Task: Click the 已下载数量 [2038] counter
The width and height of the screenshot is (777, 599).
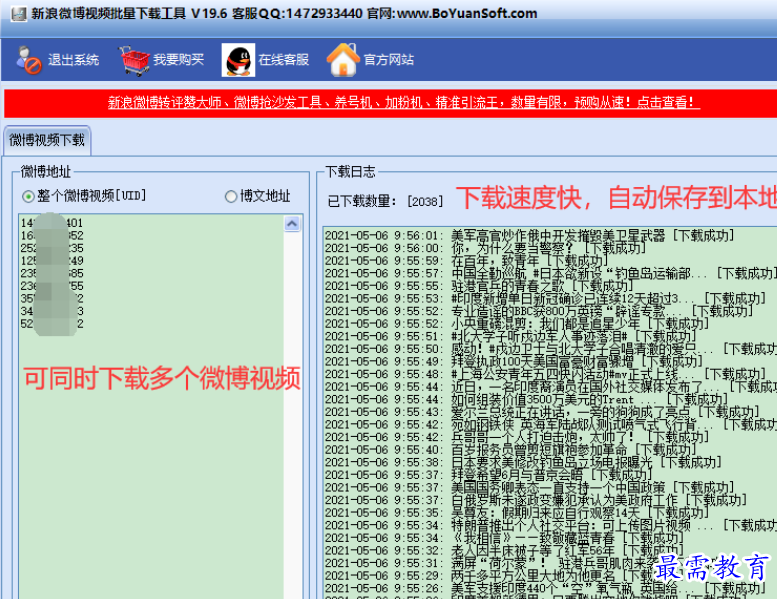Action: pyautogui.click(x=385, y=202)
